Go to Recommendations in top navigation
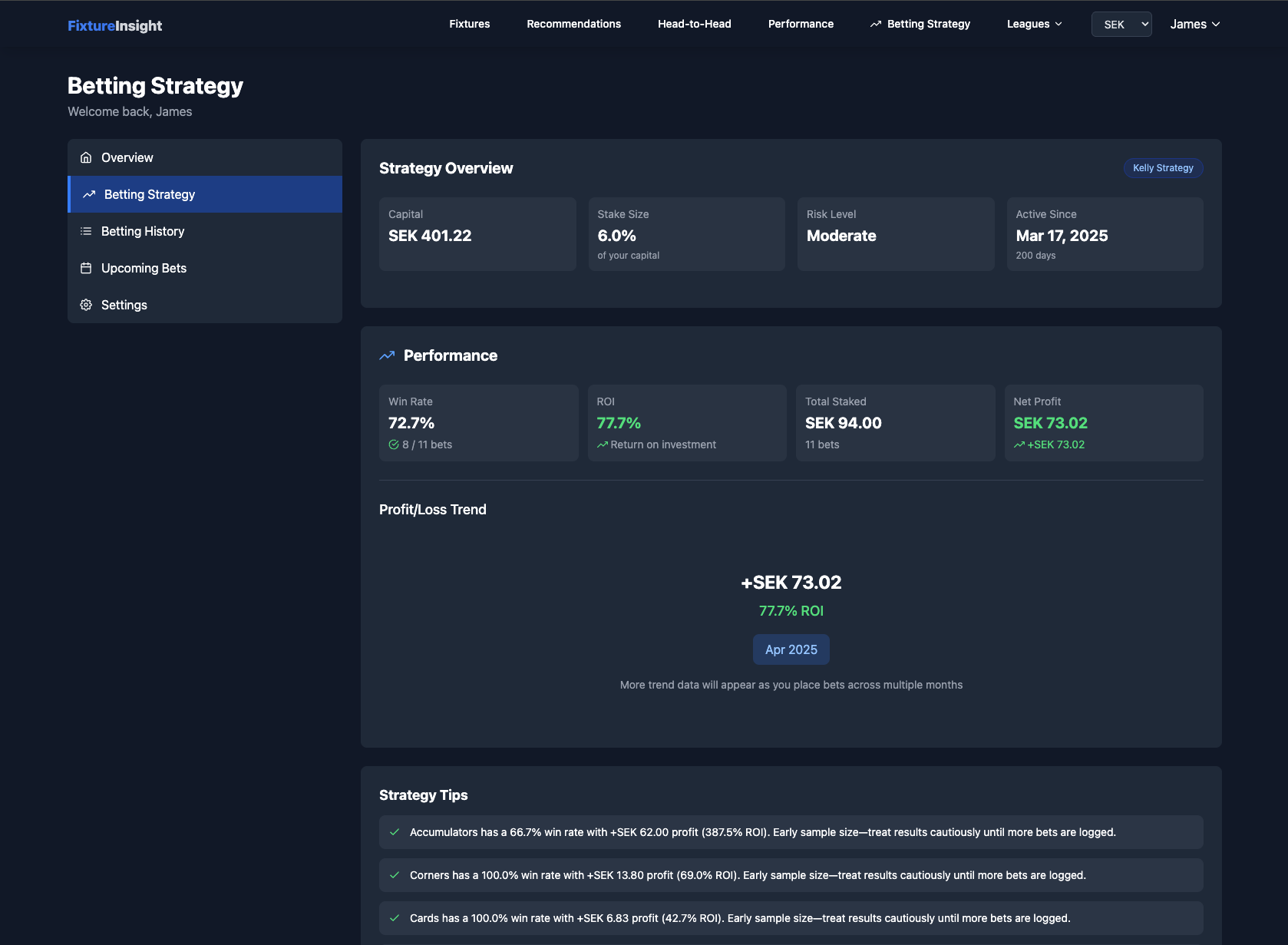 point(573,24)
